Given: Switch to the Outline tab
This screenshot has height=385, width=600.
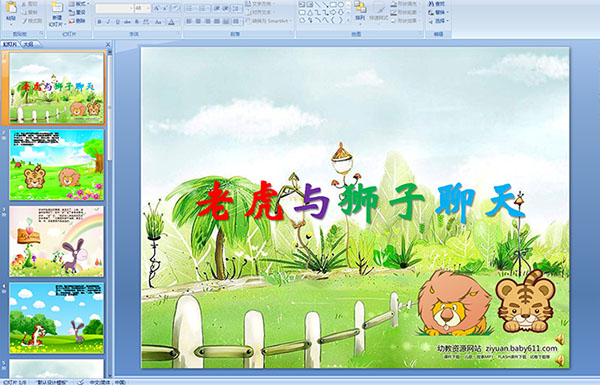Looking at the screenshot, I should 29,44.
